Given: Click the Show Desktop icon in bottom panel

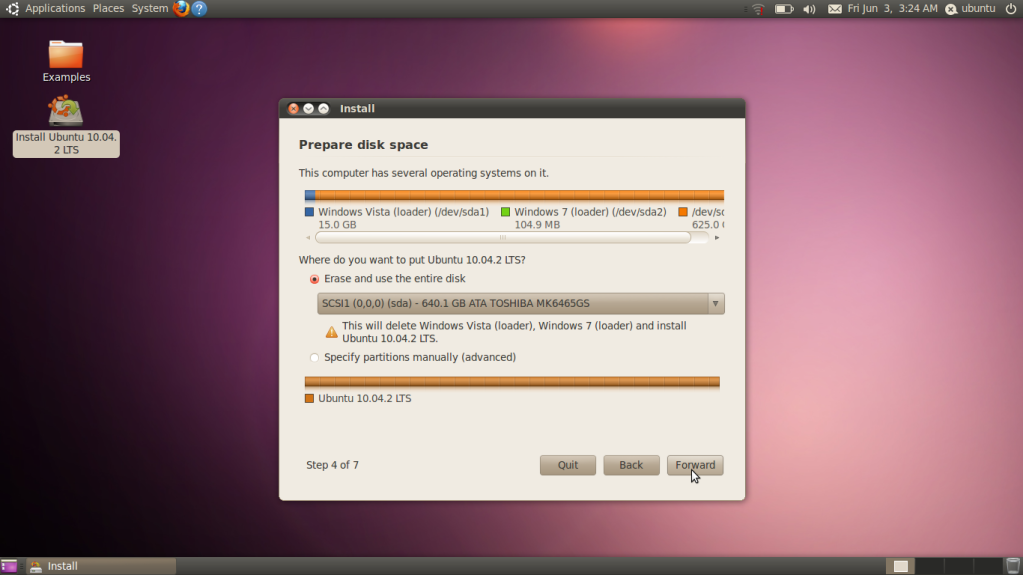Looking at the screenshot, I should pos(9,566).
